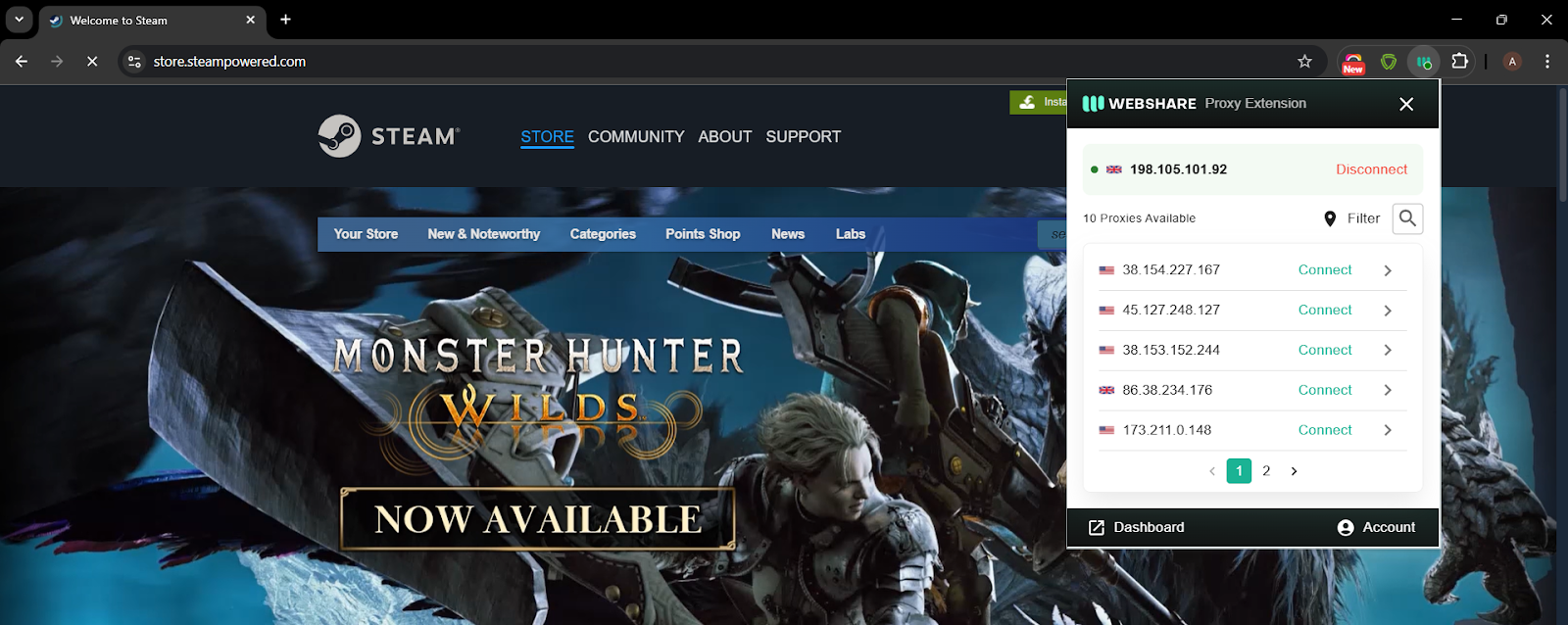The width and height of the screenshot is (1568, 625).
Task: Open Points Shop tab
Action: pyautogui.click(x=703, y=234)
